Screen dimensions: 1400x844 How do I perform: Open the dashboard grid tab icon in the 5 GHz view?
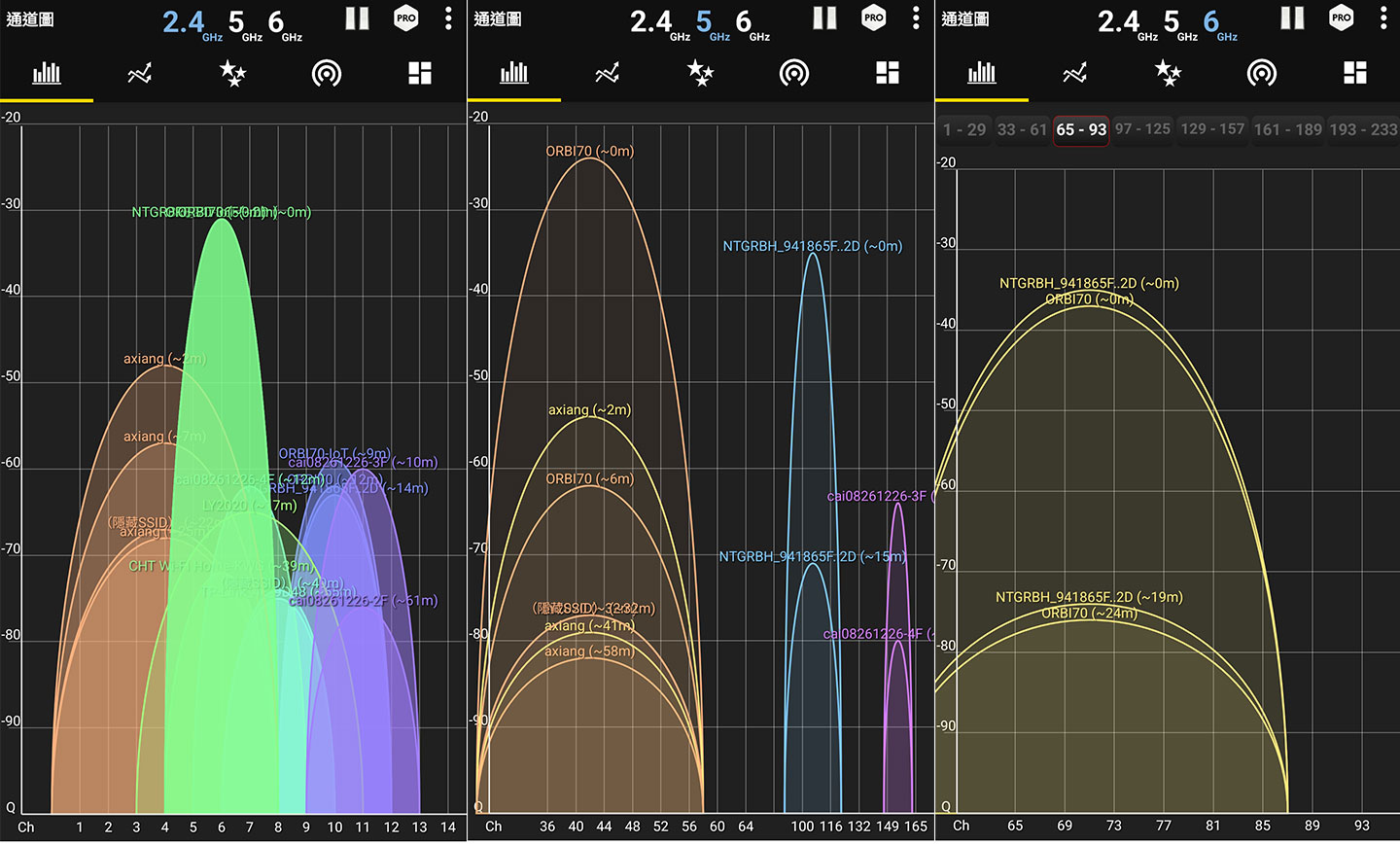[888, 73]
